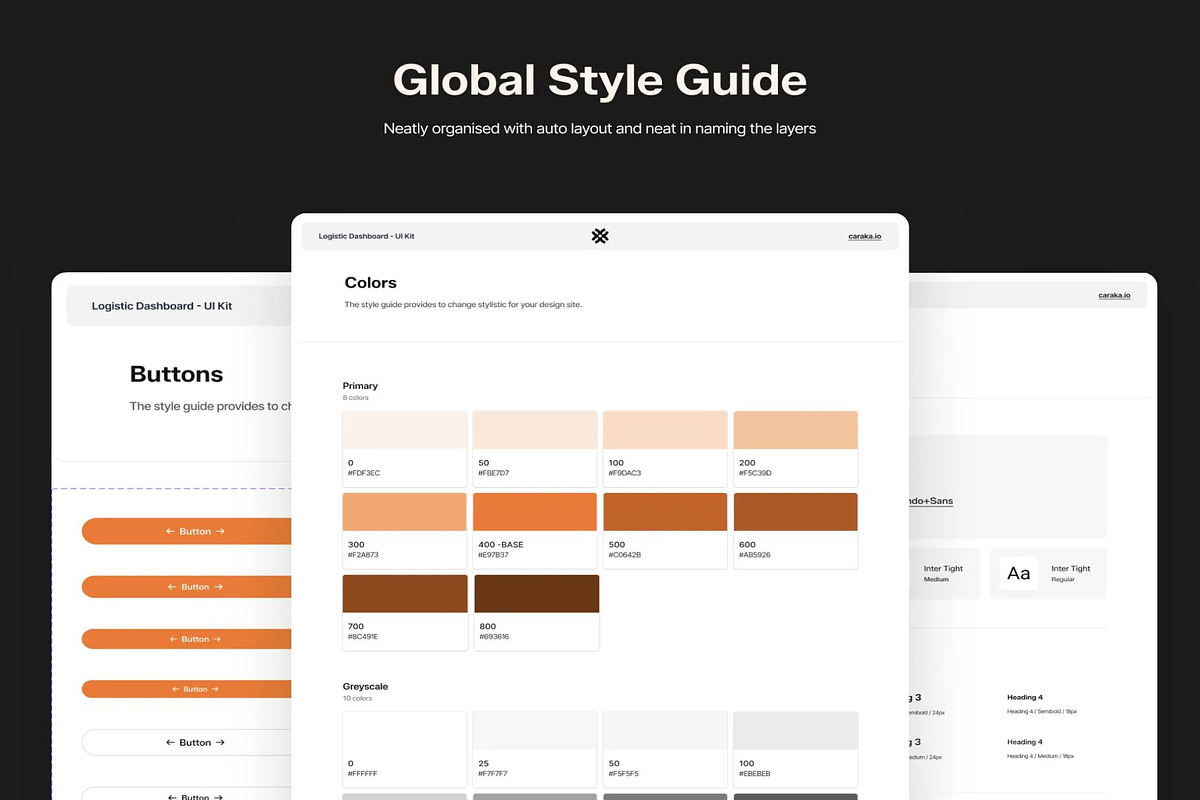Click the Aa preview tile for Inter Tight Regular

tap(1018, 573)
